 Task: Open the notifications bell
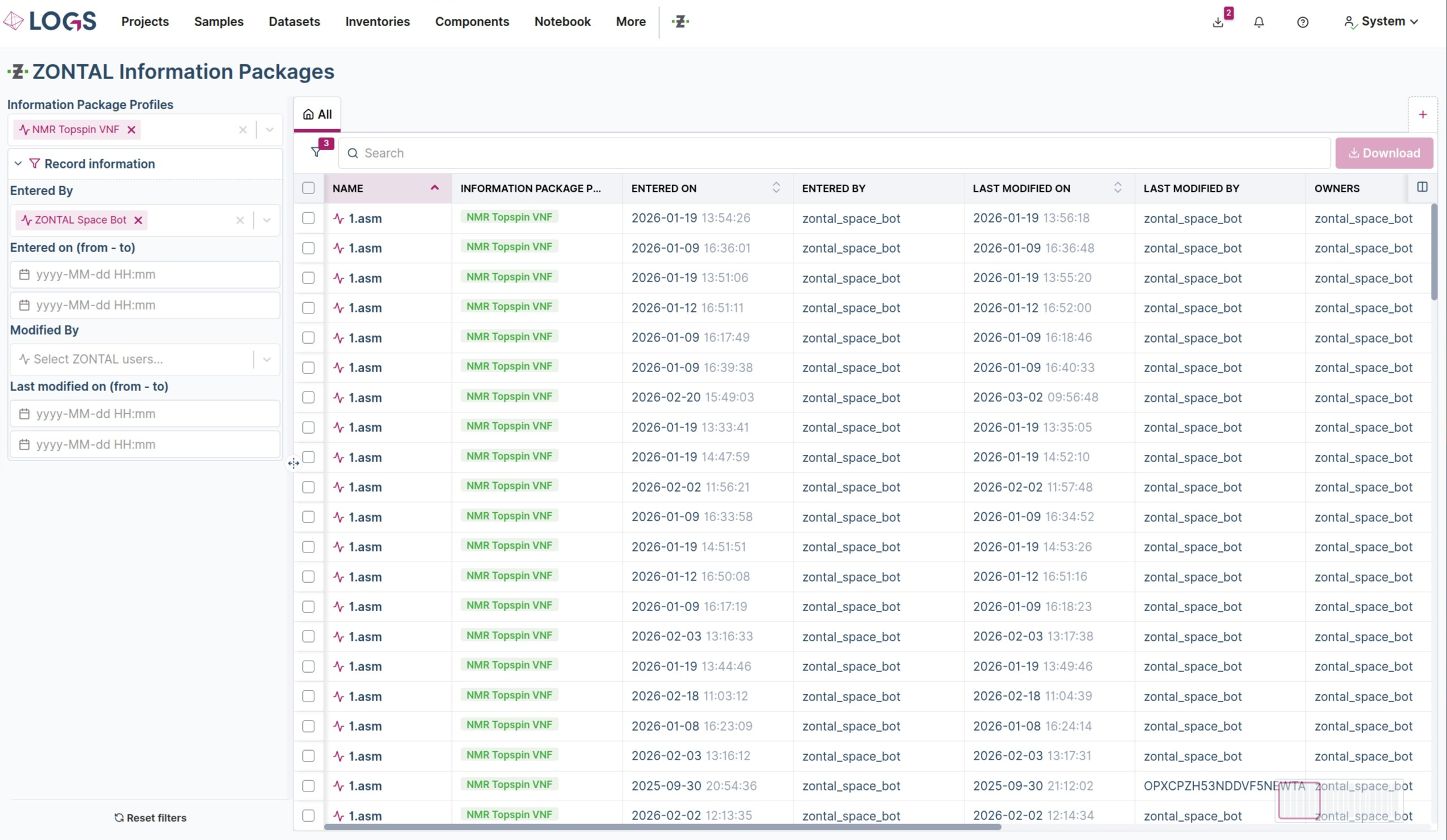pos(1259,22)
